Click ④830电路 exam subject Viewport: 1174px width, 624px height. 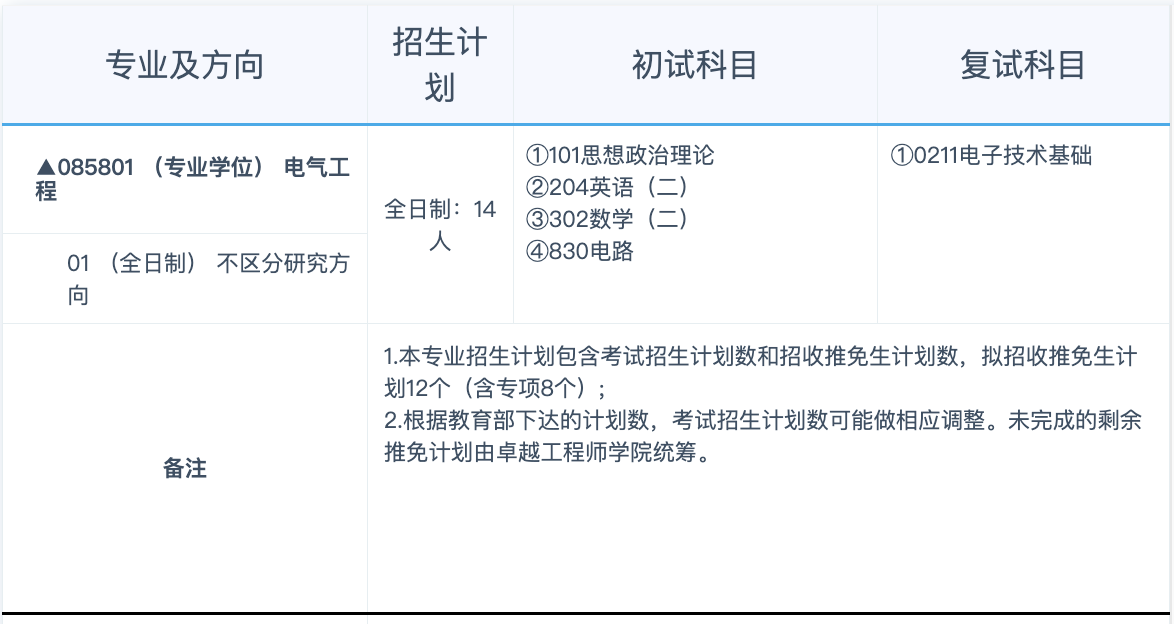(580, 251)
